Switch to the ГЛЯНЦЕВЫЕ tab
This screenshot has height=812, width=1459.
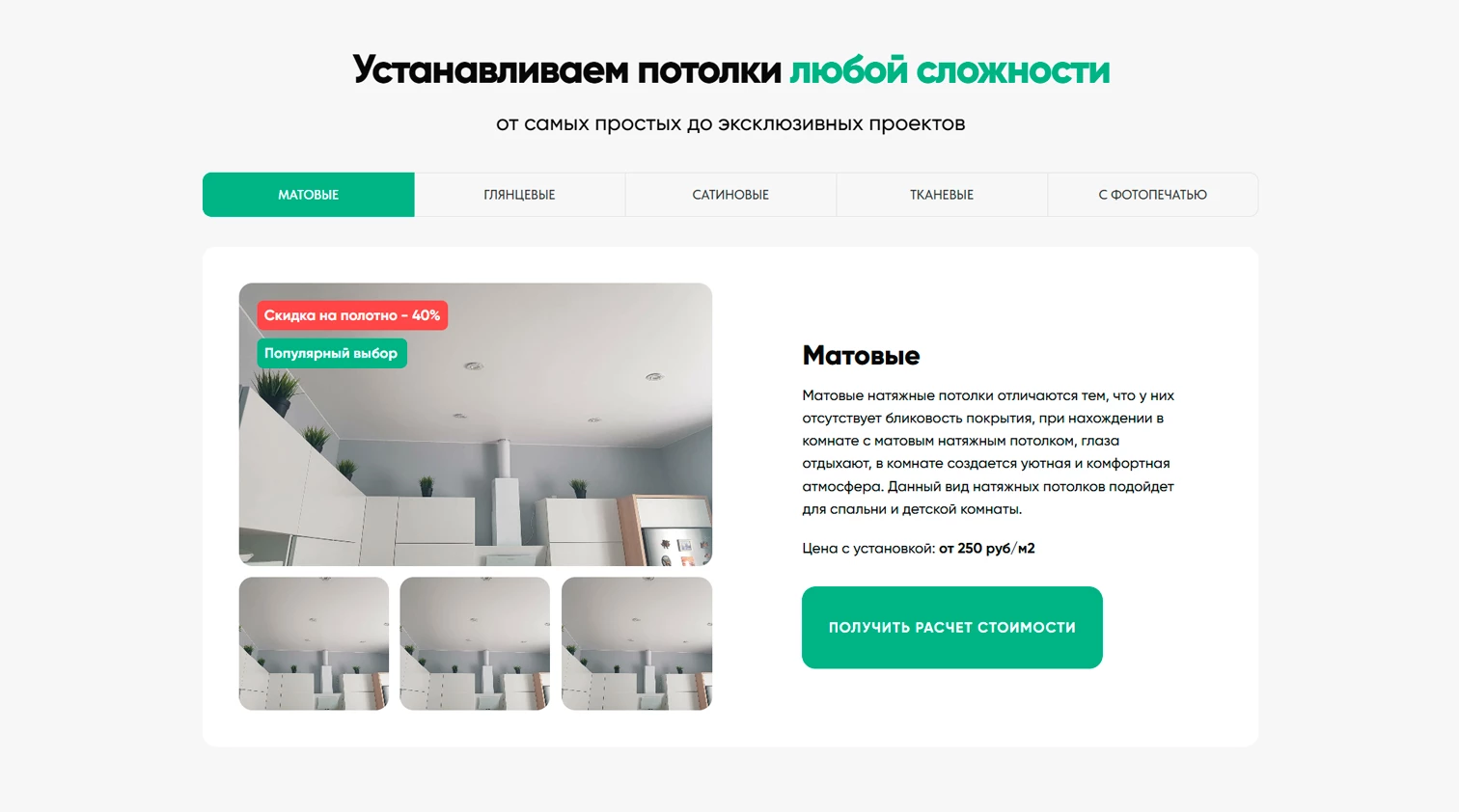pos(519,195)
